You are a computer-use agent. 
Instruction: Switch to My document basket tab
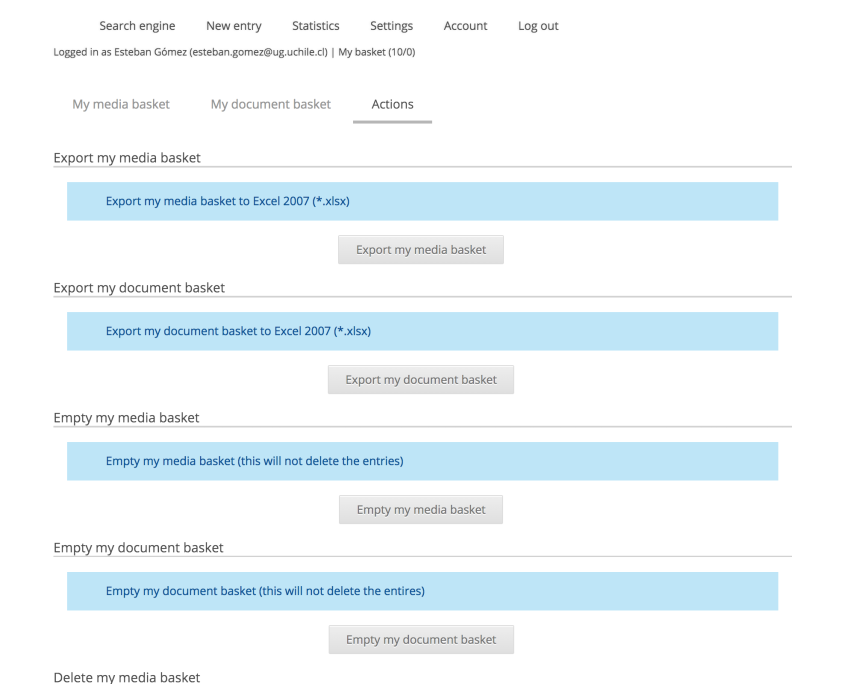tap(271, 105)
